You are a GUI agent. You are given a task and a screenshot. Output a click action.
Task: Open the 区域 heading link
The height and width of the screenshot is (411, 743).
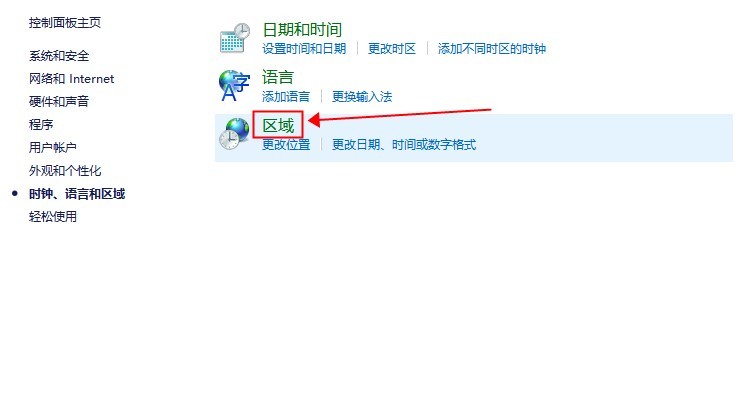[278, 126]
